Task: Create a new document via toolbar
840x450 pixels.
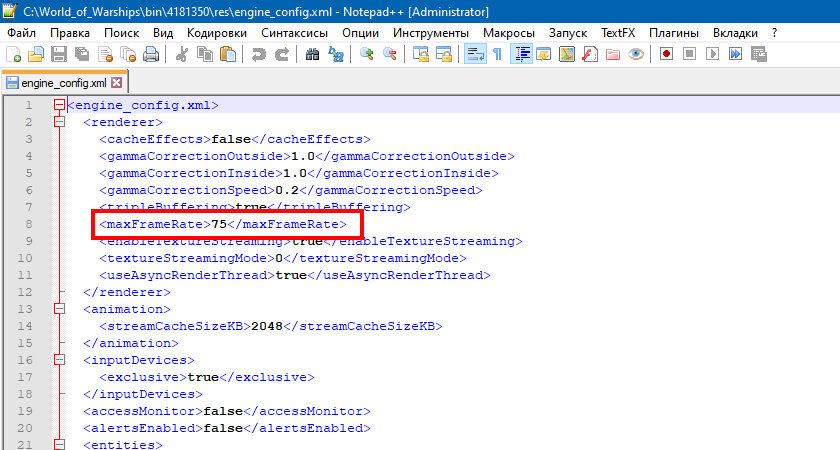Action: pyautogui.click(x=13, y=54)
